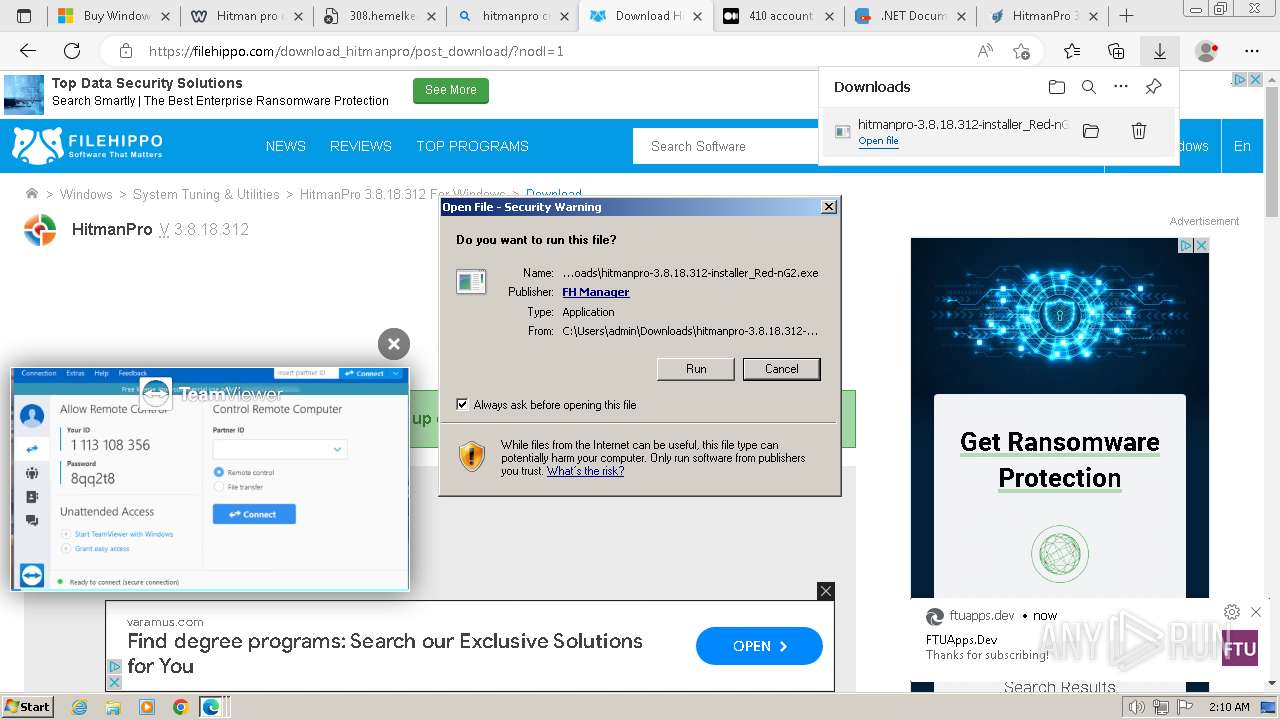Screen dimensions: 1280x720
Task: Open the Read aloud icon in address bar
Action: [x=985, y=51]
